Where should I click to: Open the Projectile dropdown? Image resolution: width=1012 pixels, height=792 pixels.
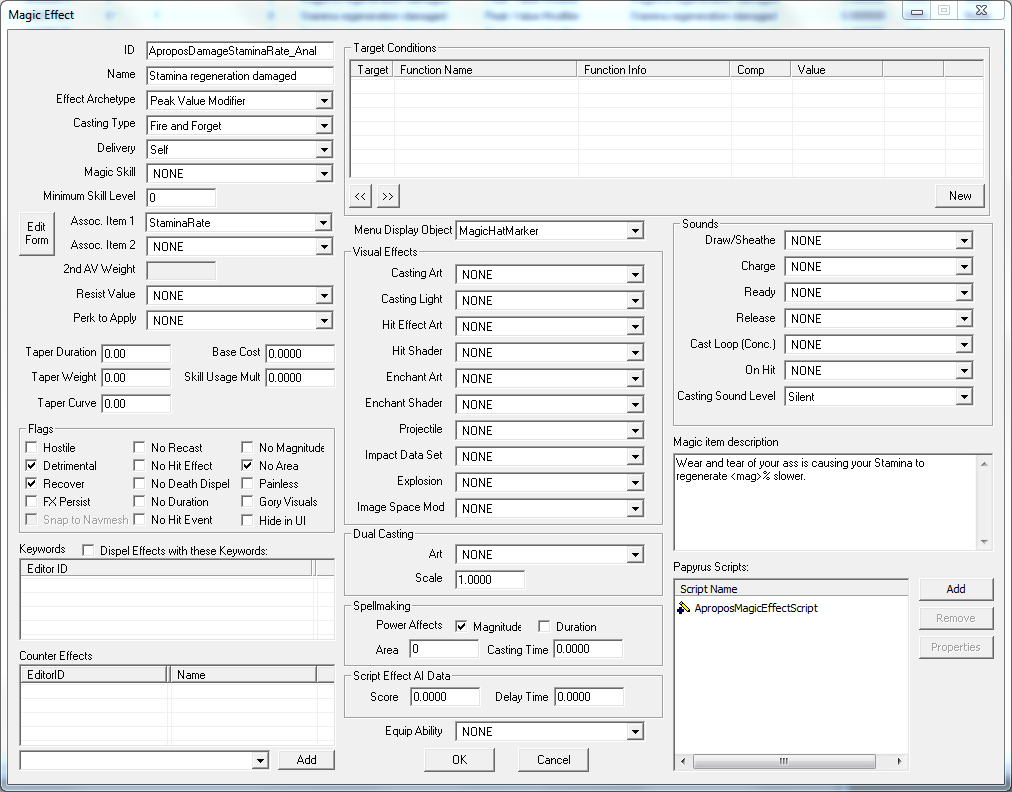tap(635, 431)
